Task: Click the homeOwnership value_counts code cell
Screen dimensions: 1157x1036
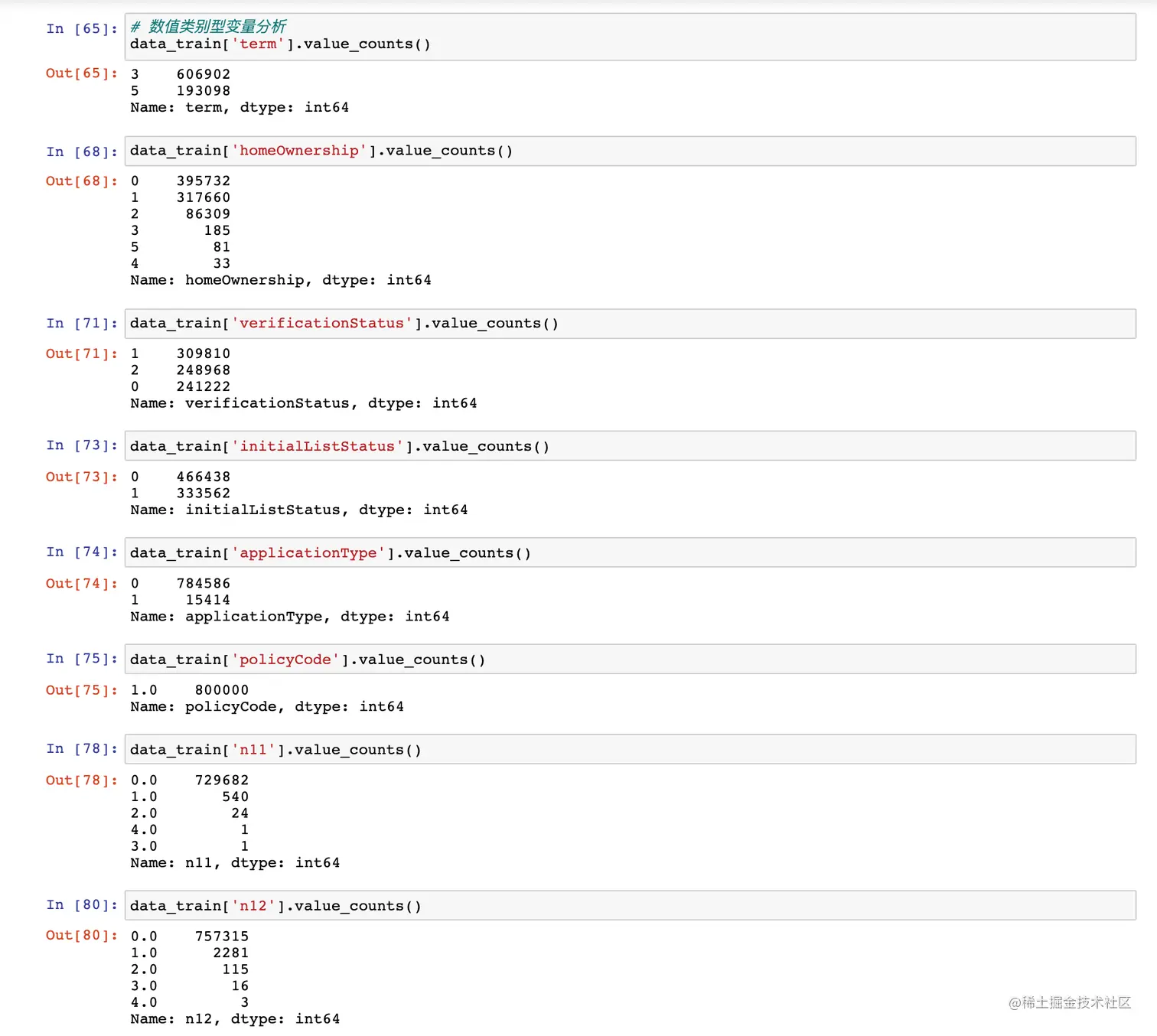Action: 630,151
